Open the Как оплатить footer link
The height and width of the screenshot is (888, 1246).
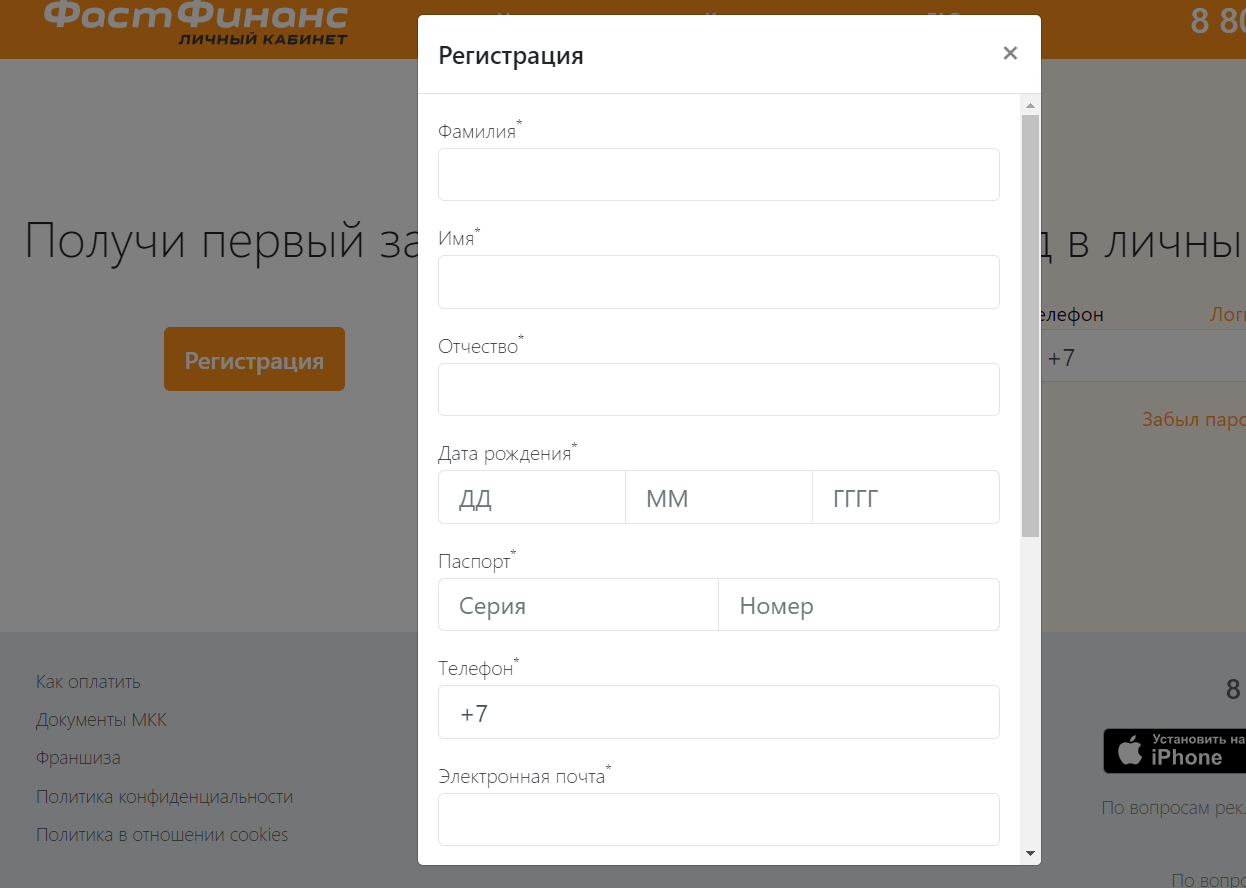point(88,682)
